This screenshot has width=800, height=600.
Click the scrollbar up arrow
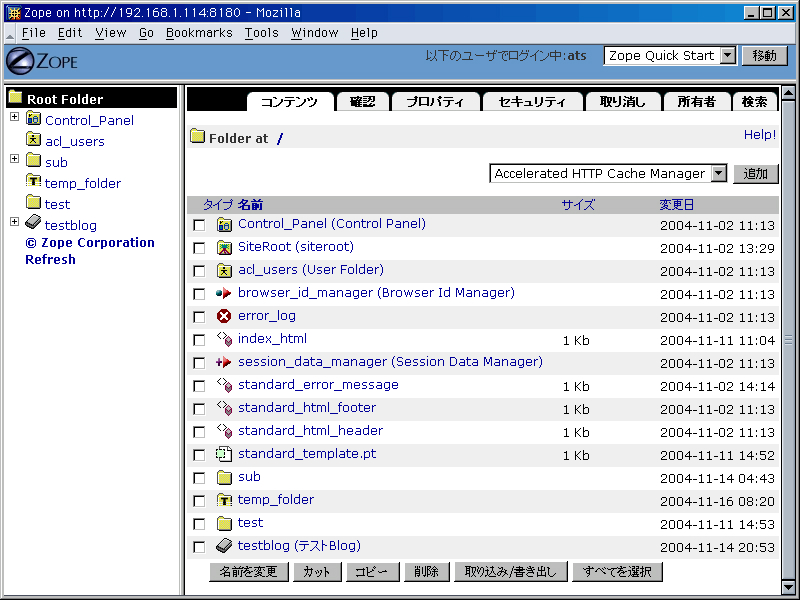coord(788,93)
